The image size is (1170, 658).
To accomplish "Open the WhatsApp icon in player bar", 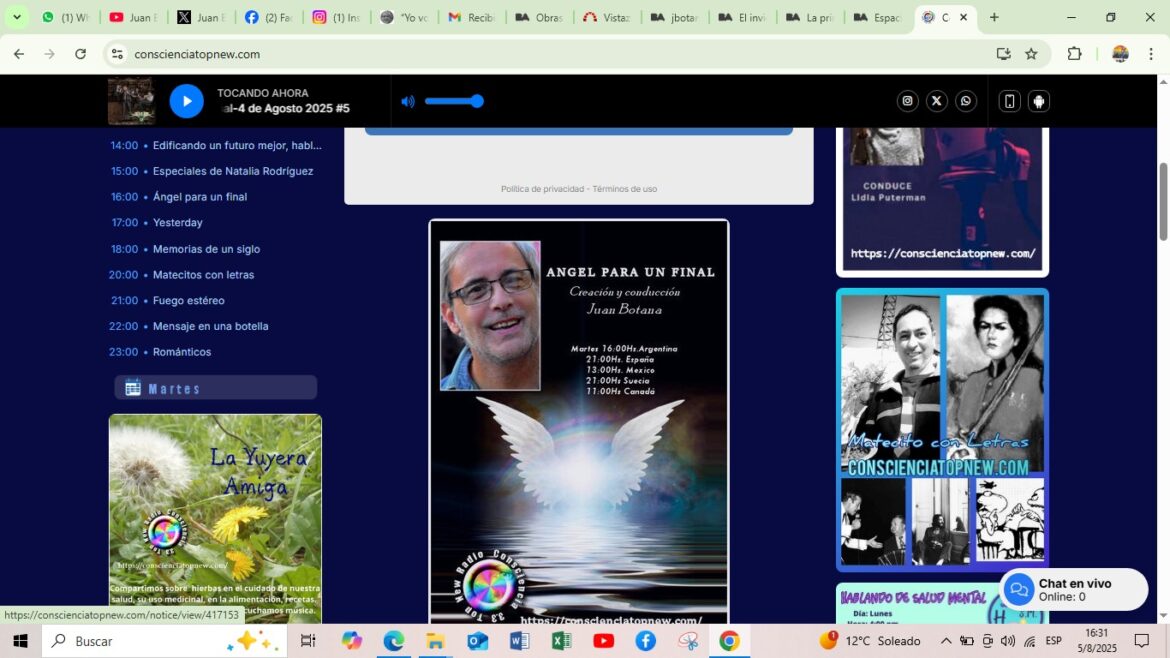I will coord(965,101).
